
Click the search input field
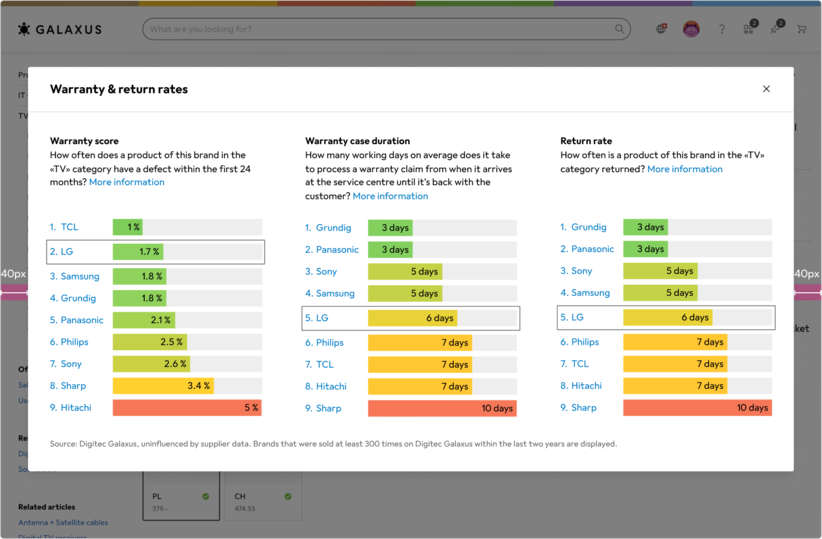click(x=380, y=30)
